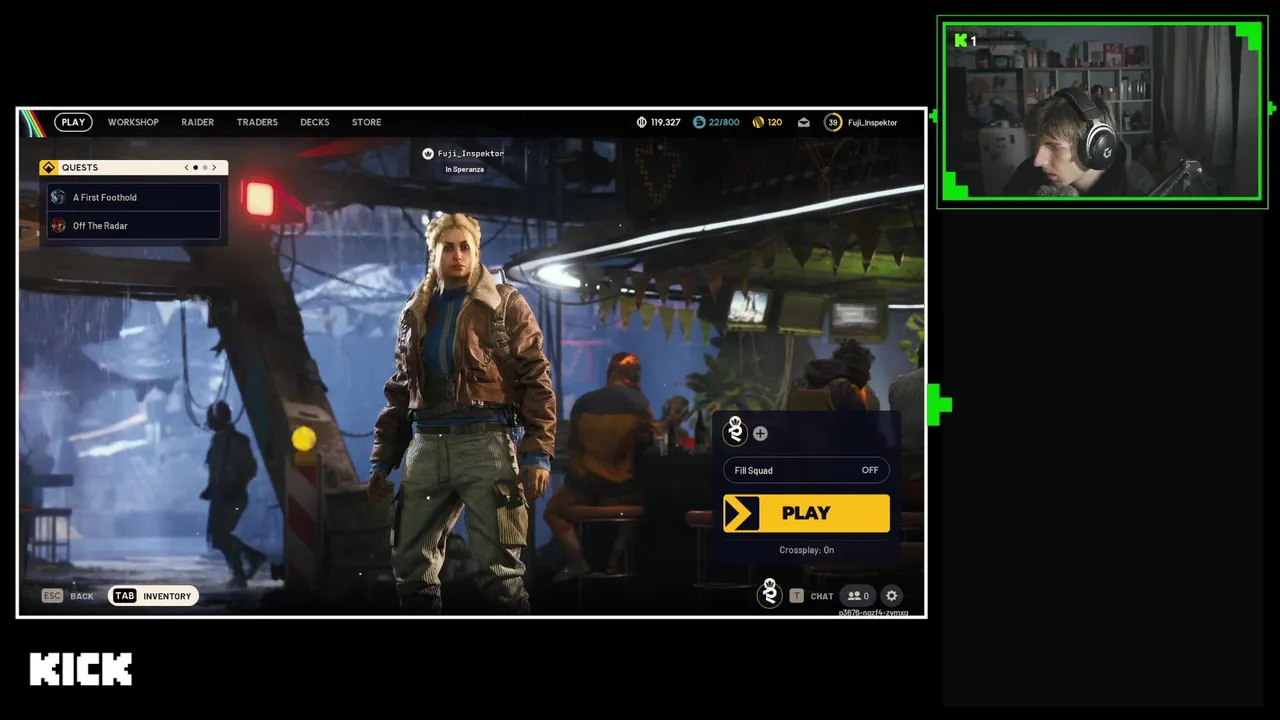This screenshot has height=720, width=1280.
Task: Click the white coin currency icon
Action: [642, 122]
